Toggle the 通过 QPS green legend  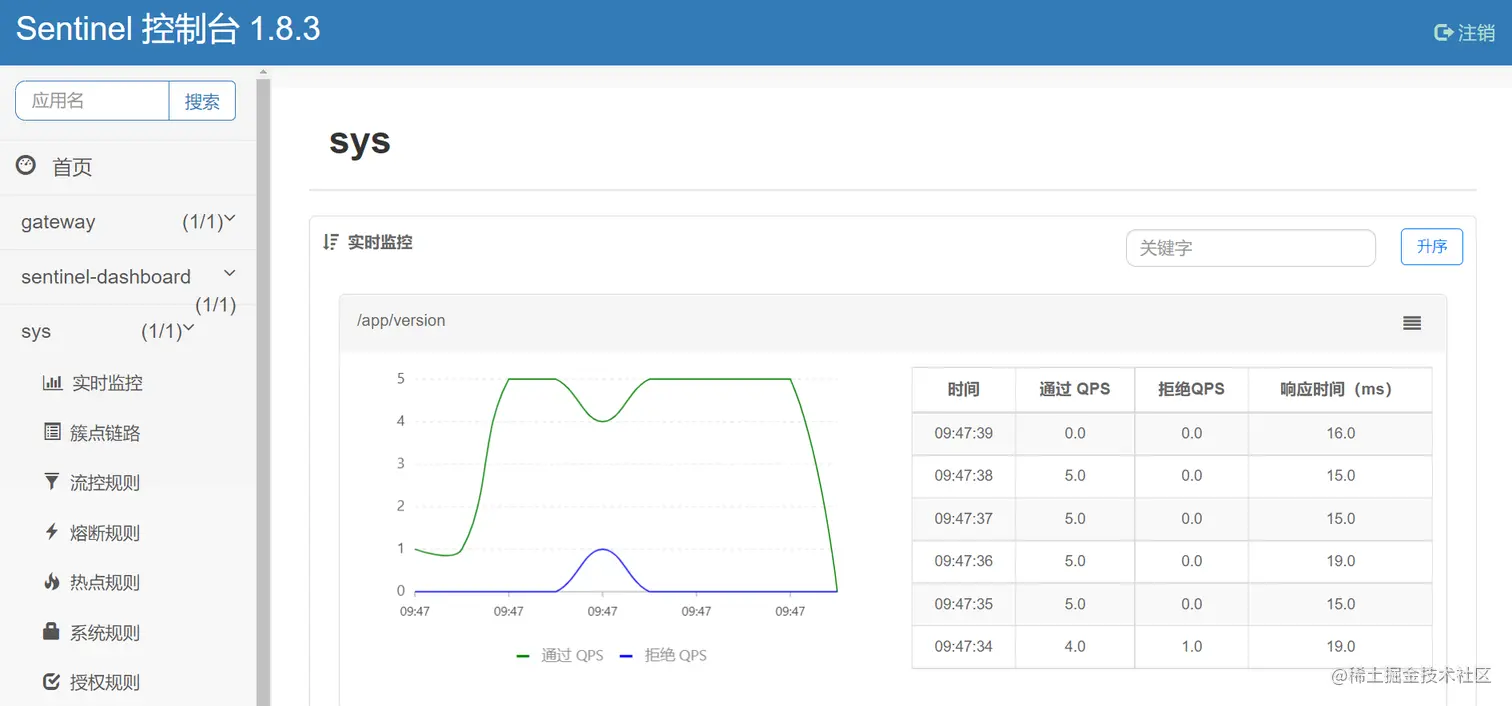[560, 655]
